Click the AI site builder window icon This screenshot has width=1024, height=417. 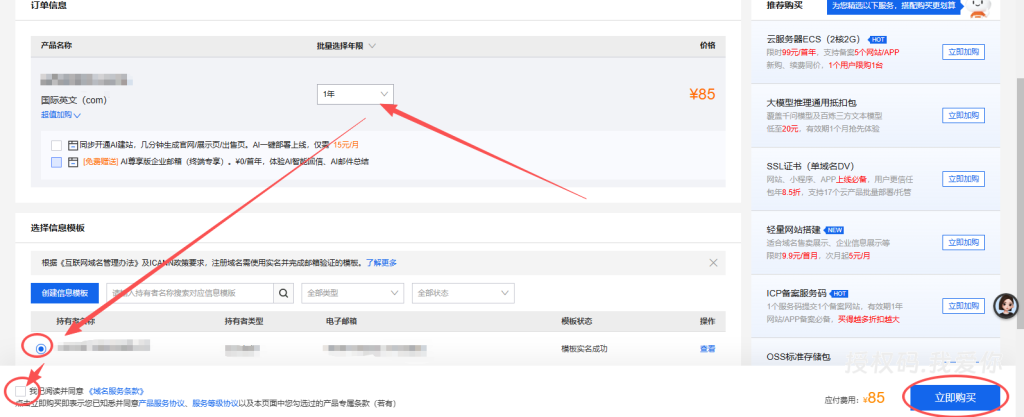[x=73, y=145]
